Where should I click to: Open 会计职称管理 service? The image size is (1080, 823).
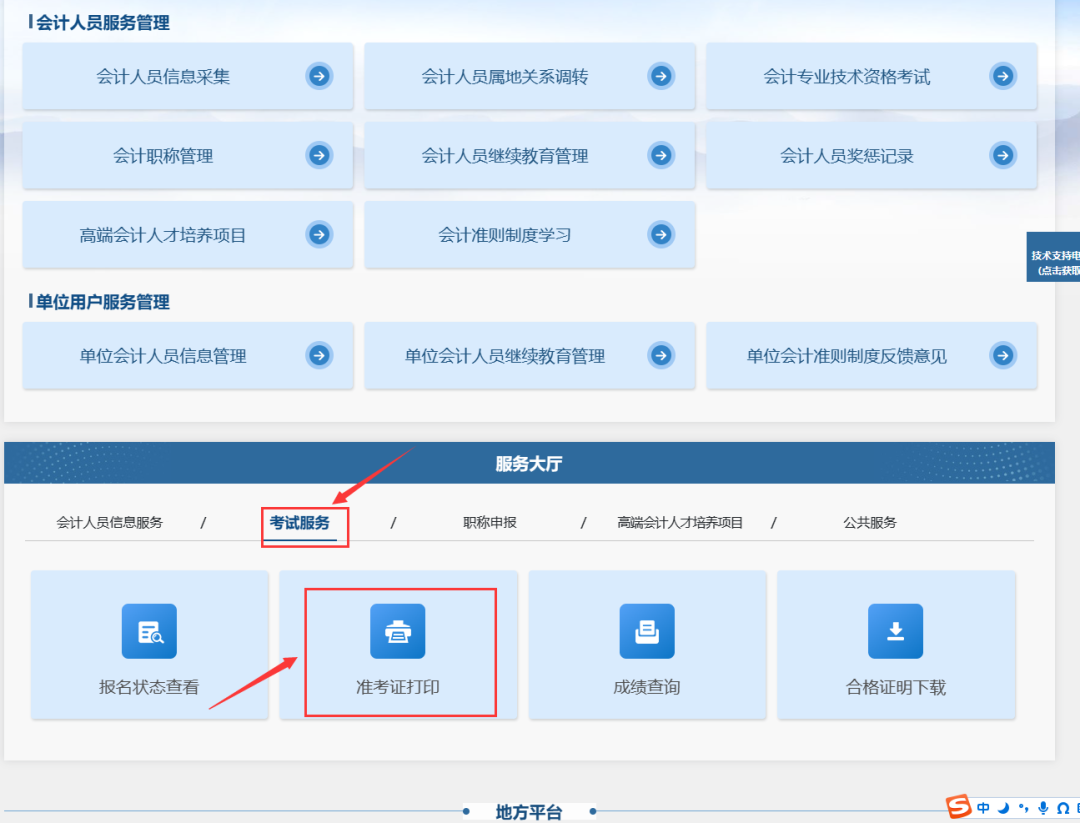[x=188, y=156]
